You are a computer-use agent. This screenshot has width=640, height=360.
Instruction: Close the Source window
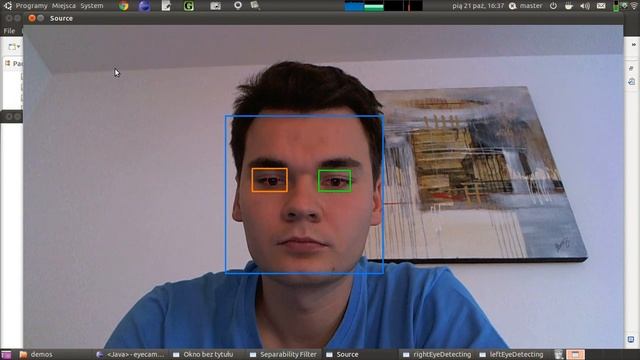point(32,18)
